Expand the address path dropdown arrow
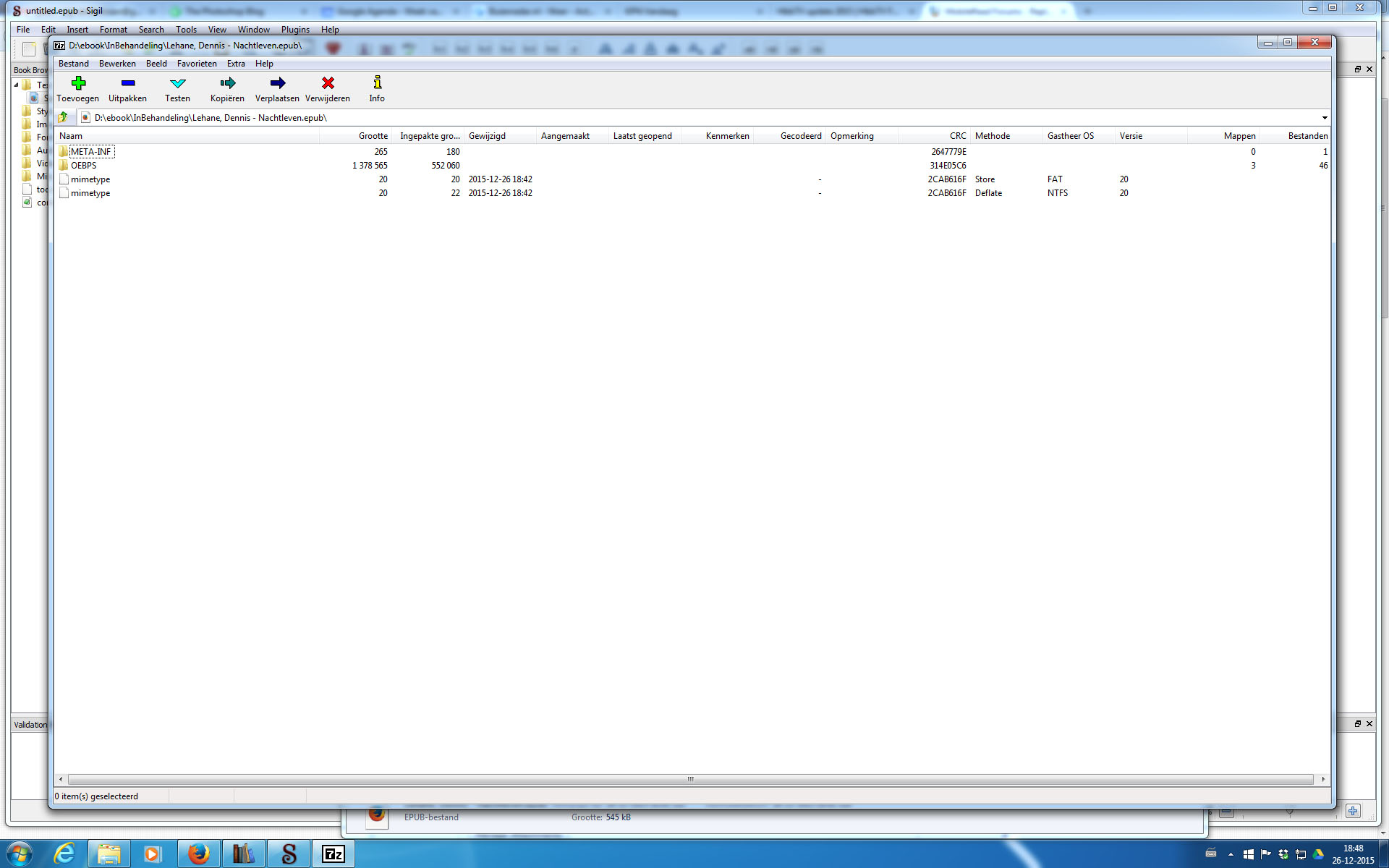Screen dimensions: 1389x868 point(1324,118)
